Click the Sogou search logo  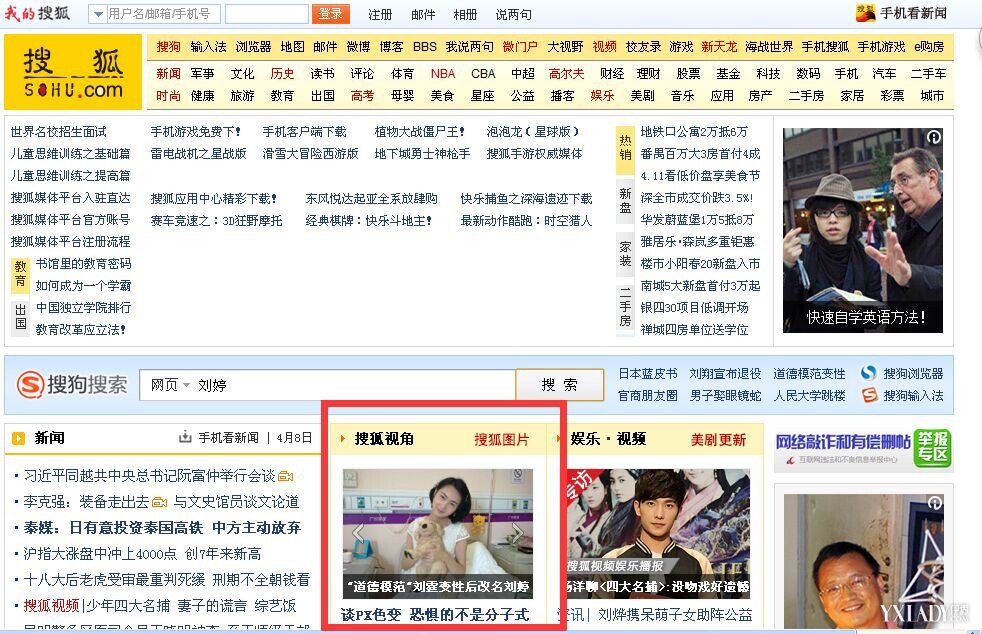click(x=72, y=385)
